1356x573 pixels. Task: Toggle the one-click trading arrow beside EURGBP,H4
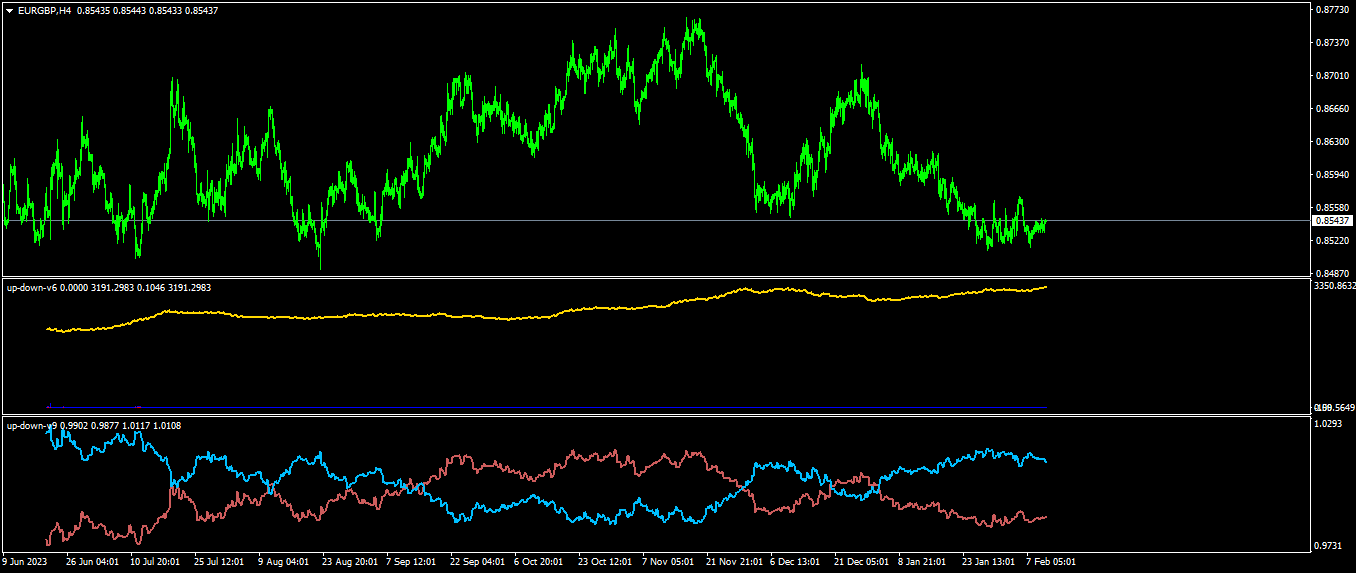tap(10, 10)
